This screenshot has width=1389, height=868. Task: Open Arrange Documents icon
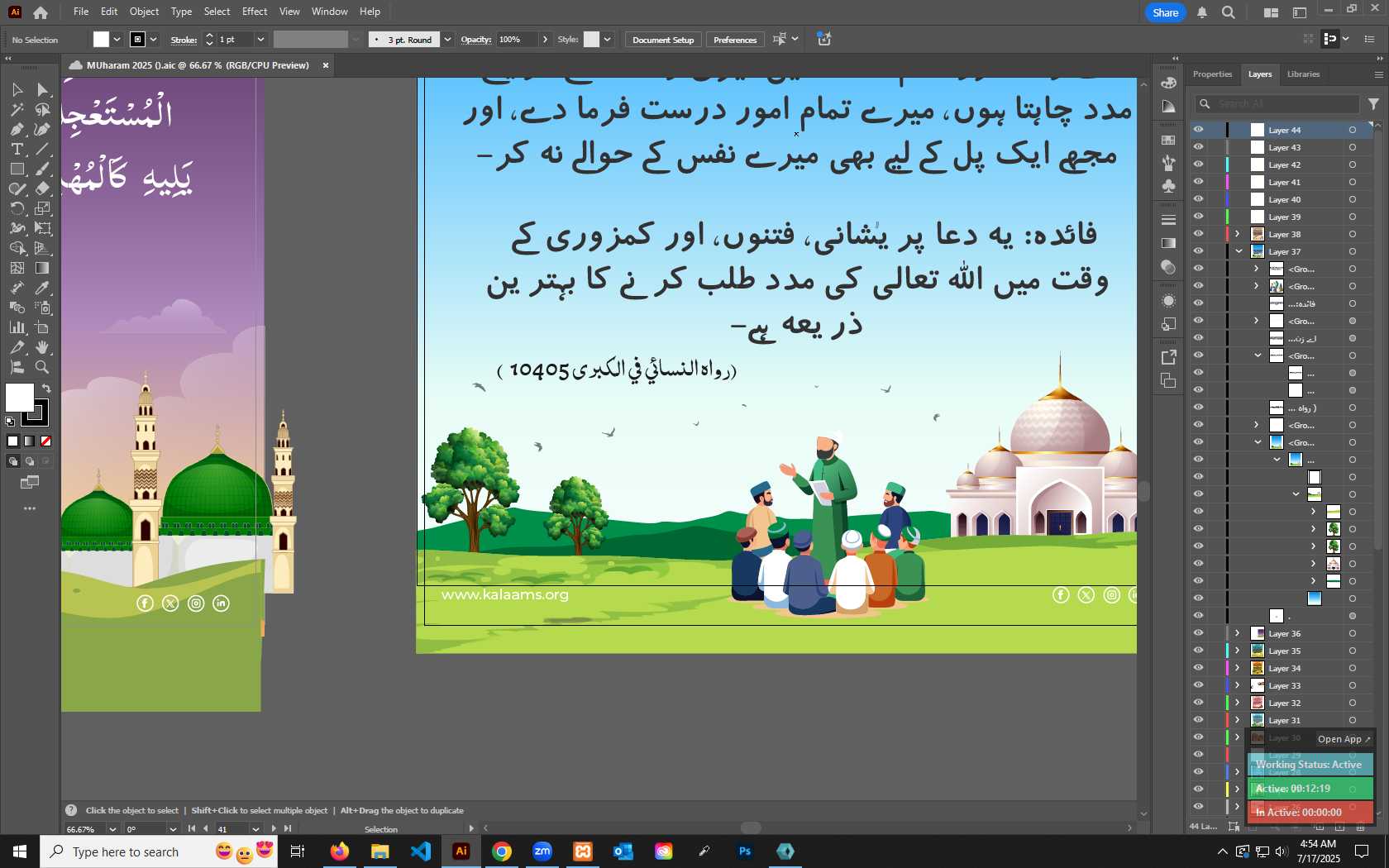click(x=1271, y=12)
